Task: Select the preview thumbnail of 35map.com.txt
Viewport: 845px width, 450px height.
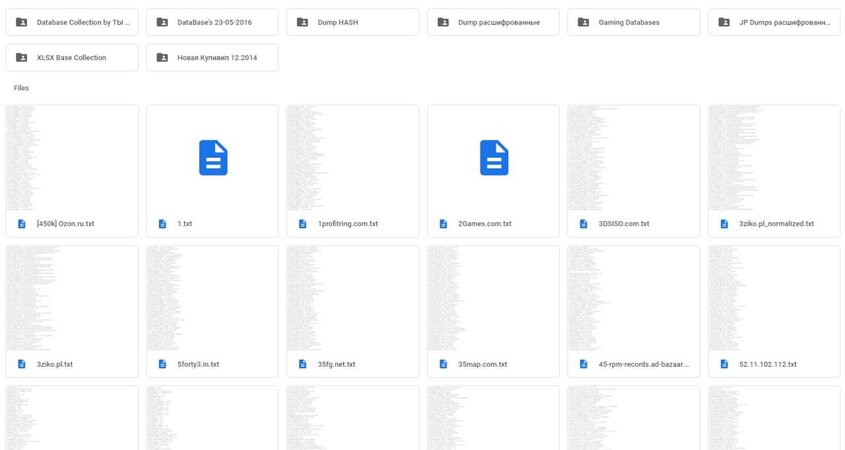Action: (x=493, y=299)
